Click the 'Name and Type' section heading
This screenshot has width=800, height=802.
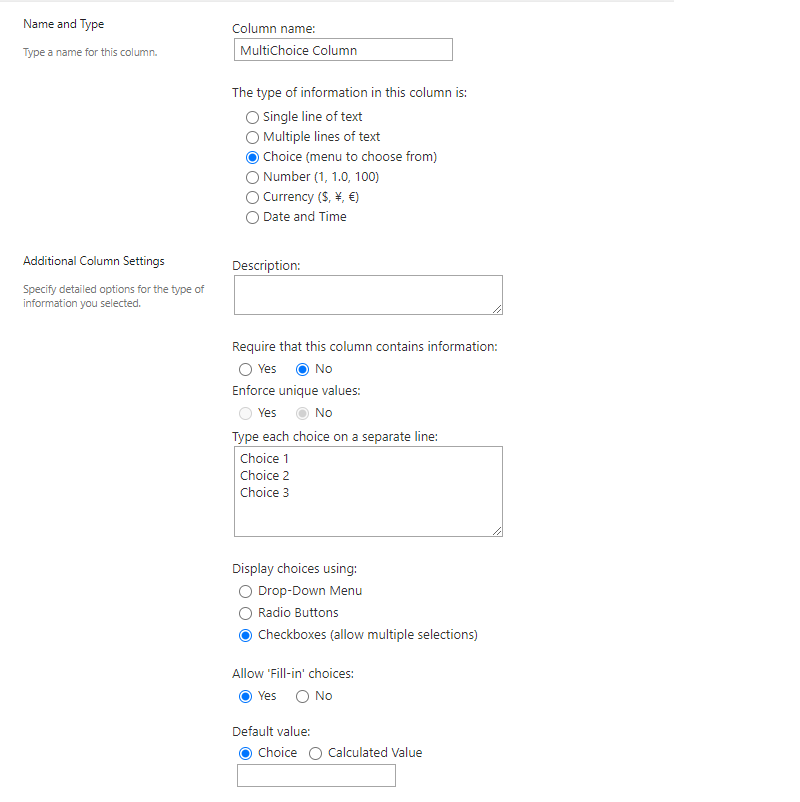[x=63, y=24]
